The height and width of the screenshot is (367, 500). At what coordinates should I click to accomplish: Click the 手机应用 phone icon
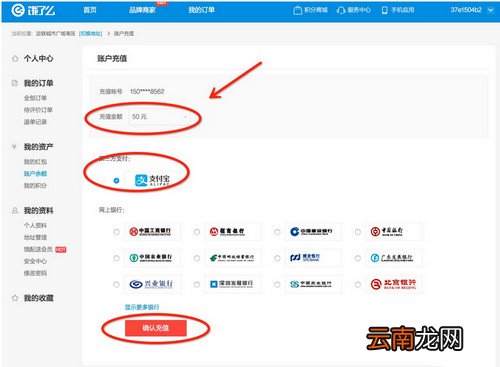pos(384,10)
